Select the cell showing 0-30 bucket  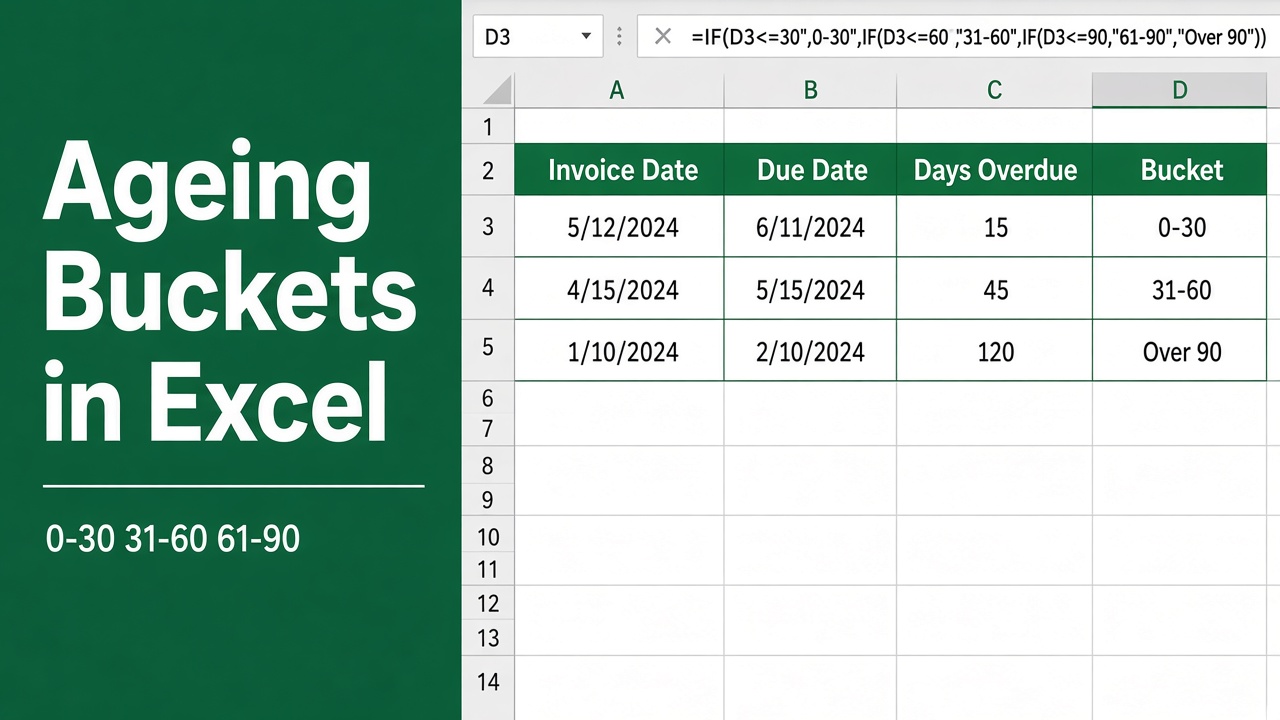click(1180, 227)
